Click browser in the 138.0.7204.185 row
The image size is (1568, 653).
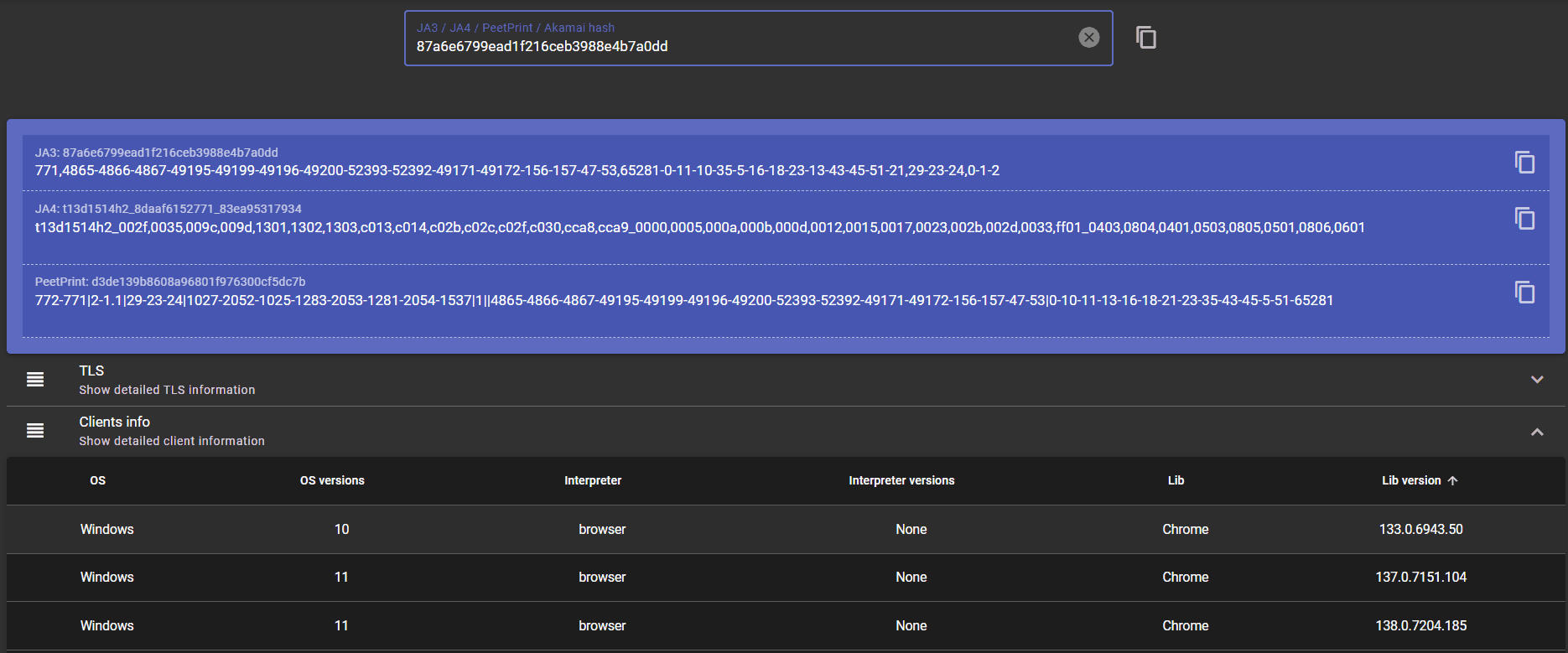coord(602,625)
